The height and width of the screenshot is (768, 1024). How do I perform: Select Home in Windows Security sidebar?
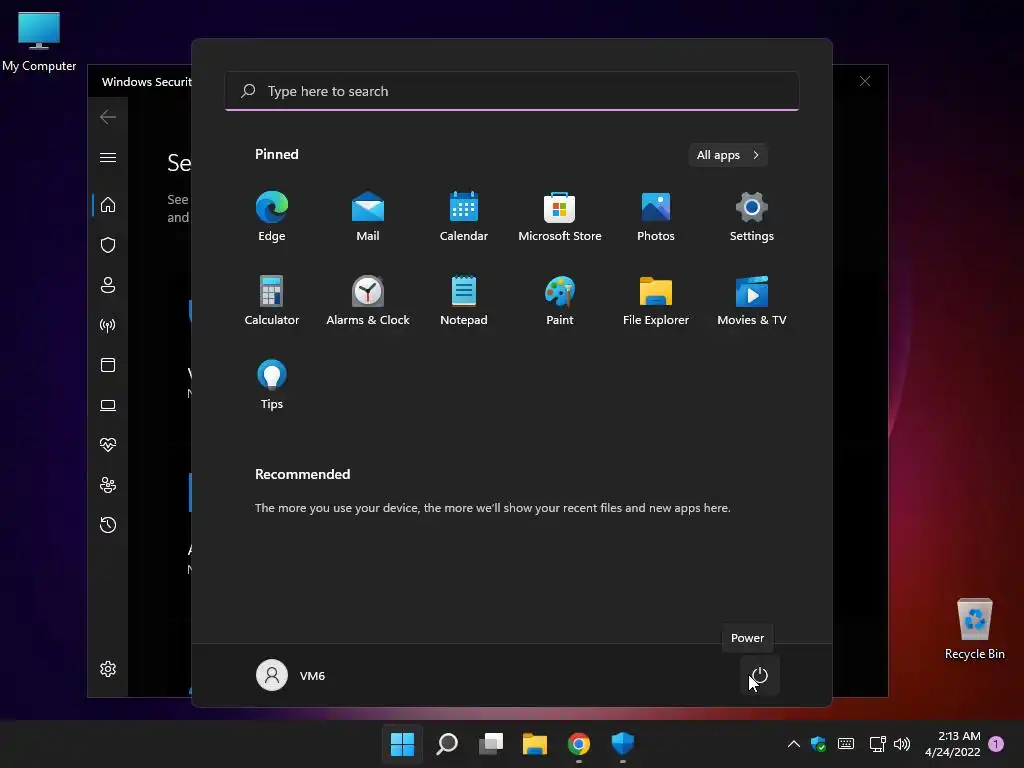(108, 204)
